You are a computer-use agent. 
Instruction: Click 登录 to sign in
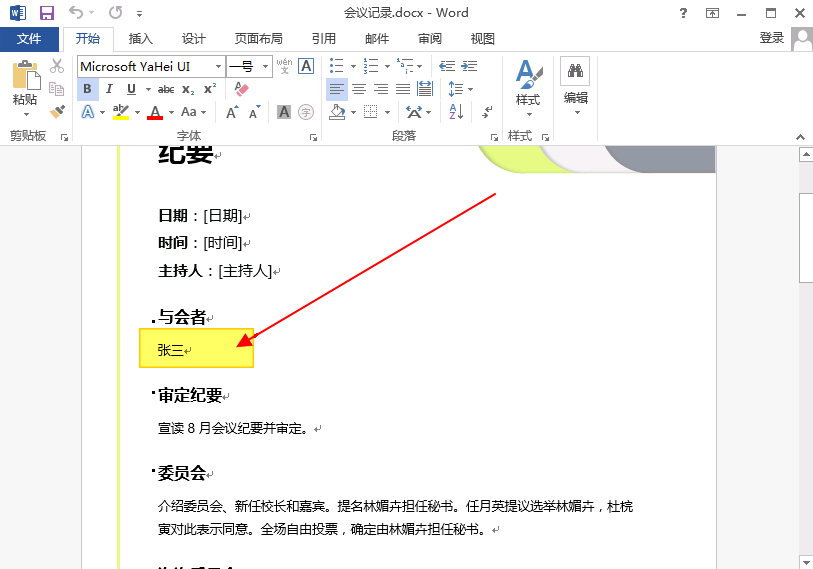coord(772,38)
